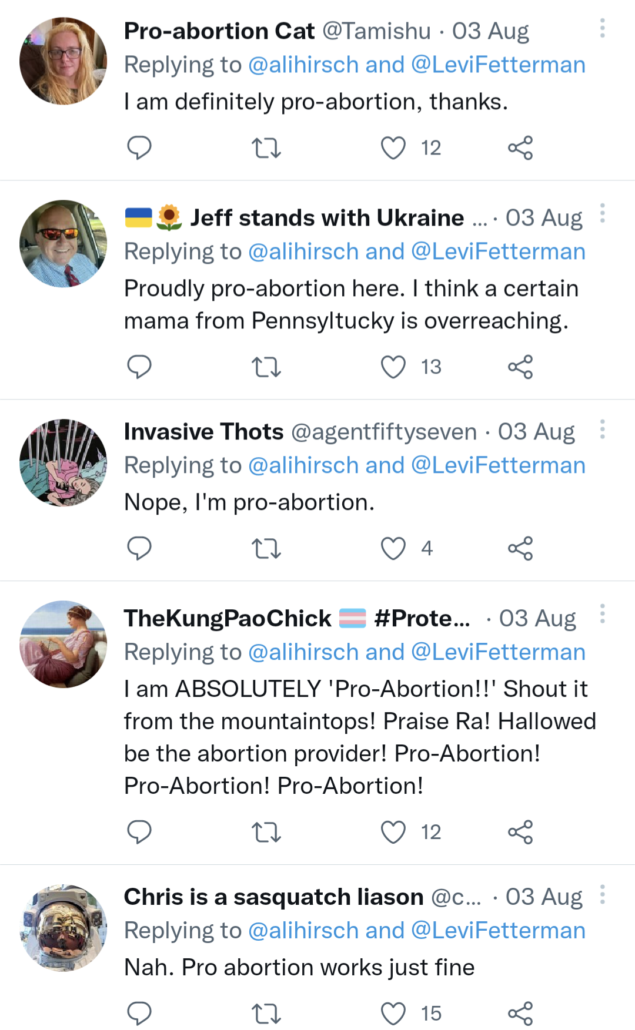
Task: Reply to Chris is a sasquatch liason
Action: tap(141, 1013)
